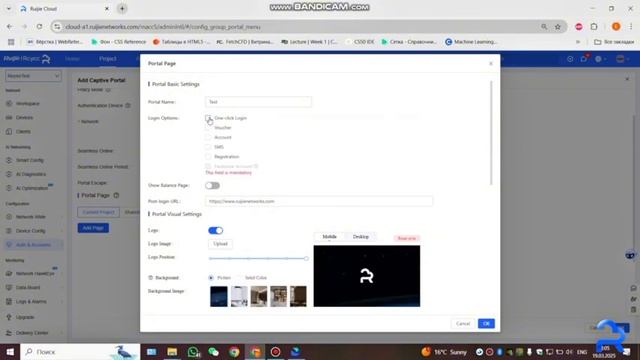Viewport: 640px width, 360px height.
Task: Confirm the dialog with the OK button
Action: 486,324
